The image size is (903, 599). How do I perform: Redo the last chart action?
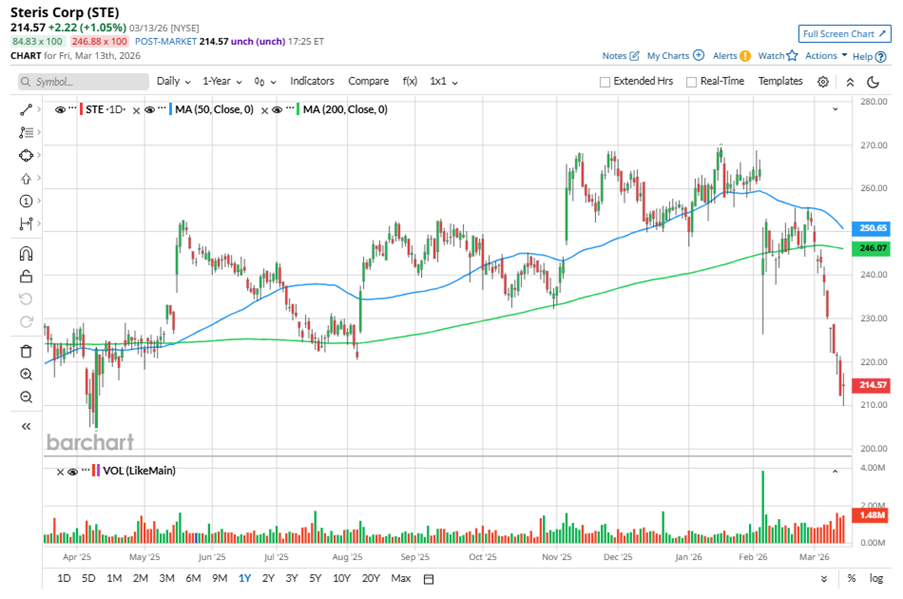tap(26, 322)
